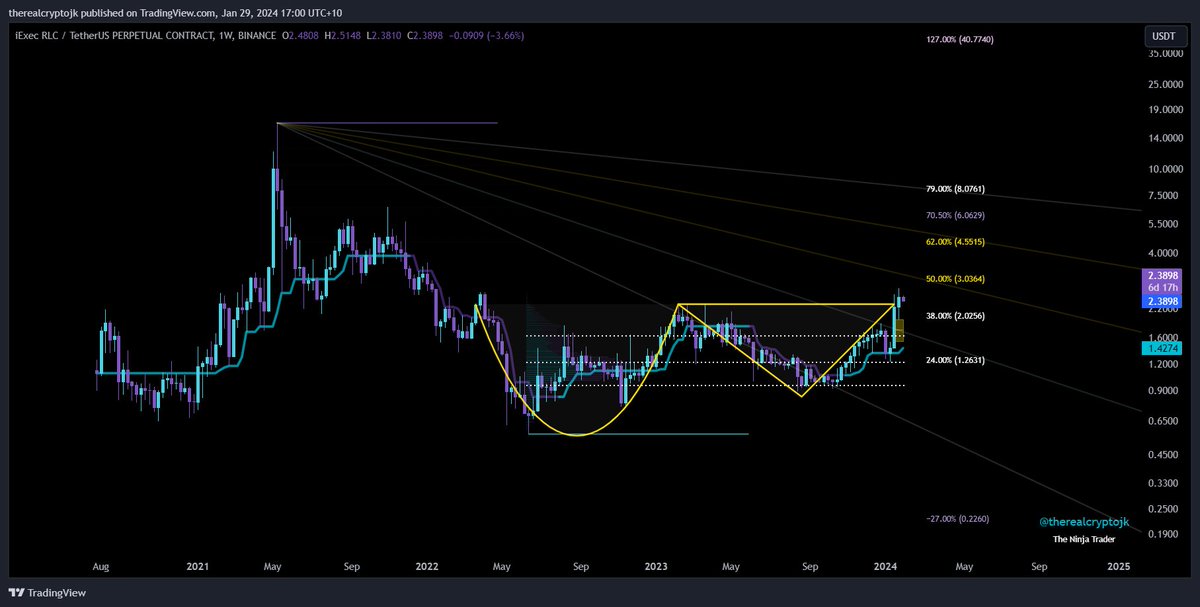Click the change value −0.0909 (−3.66%)
This screenshot has height=607, width=1200.
point(484,35)
